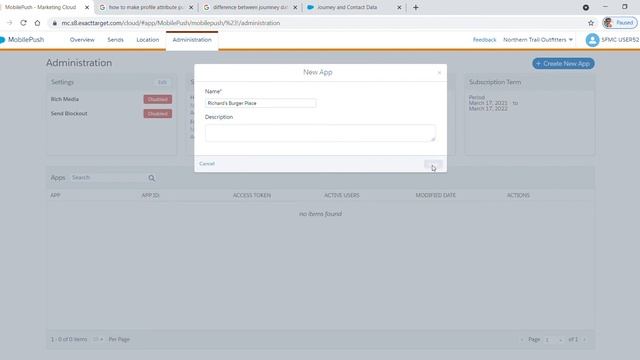The image size is (640, 360).
Task: Click the SFMC user avatar icon
Action: (x=592, y=40)
